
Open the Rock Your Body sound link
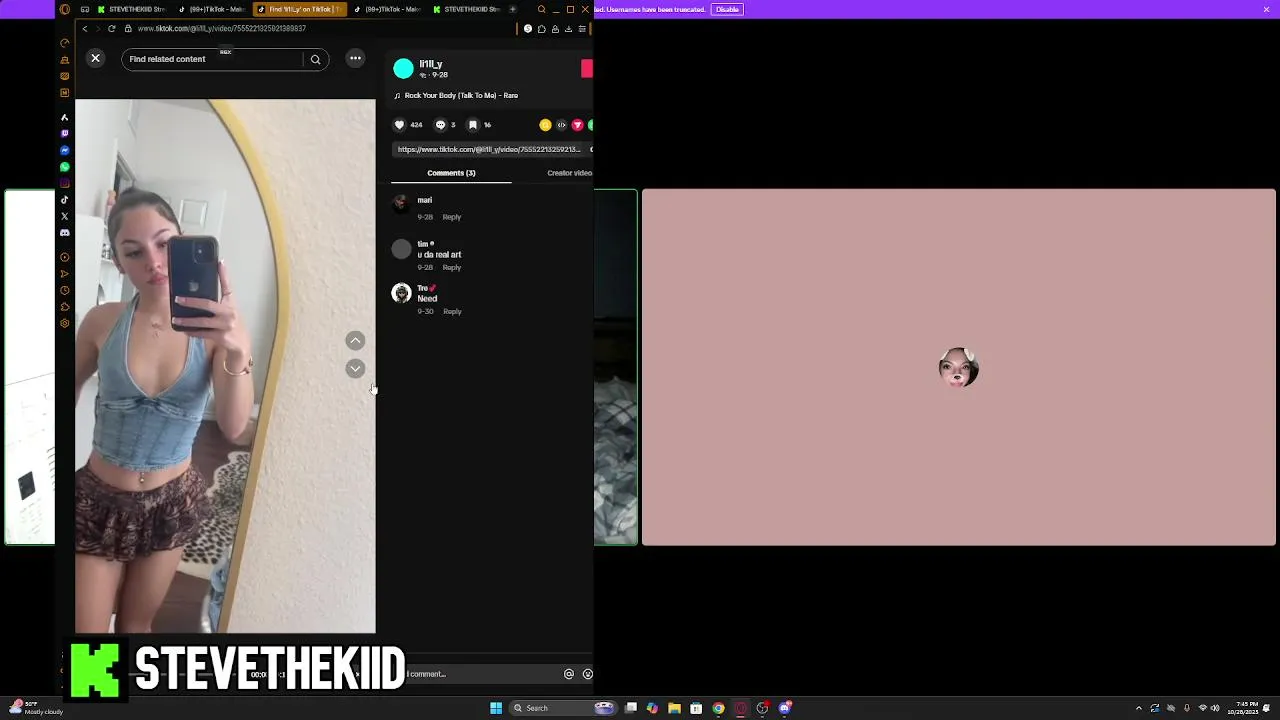pyautogui.click(x=461, y=95)
